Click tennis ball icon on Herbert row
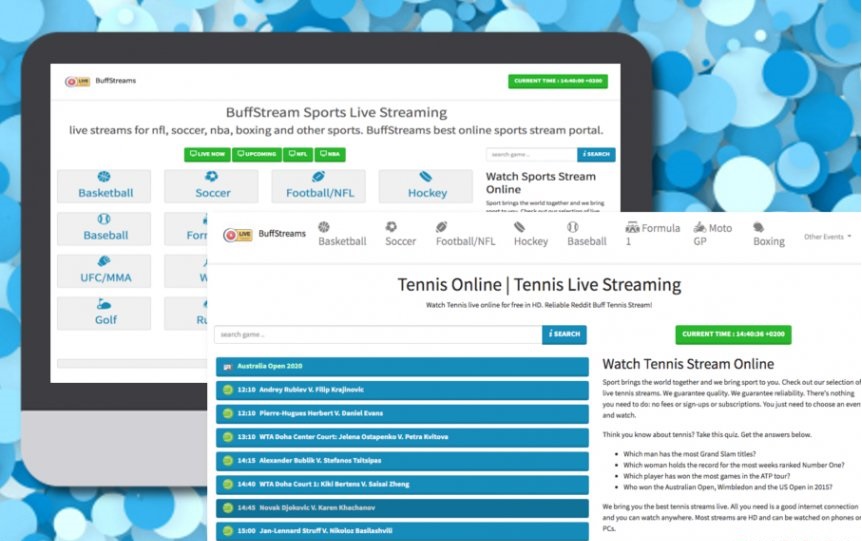This screenshot has width=862, height=541. pos(228,413)
